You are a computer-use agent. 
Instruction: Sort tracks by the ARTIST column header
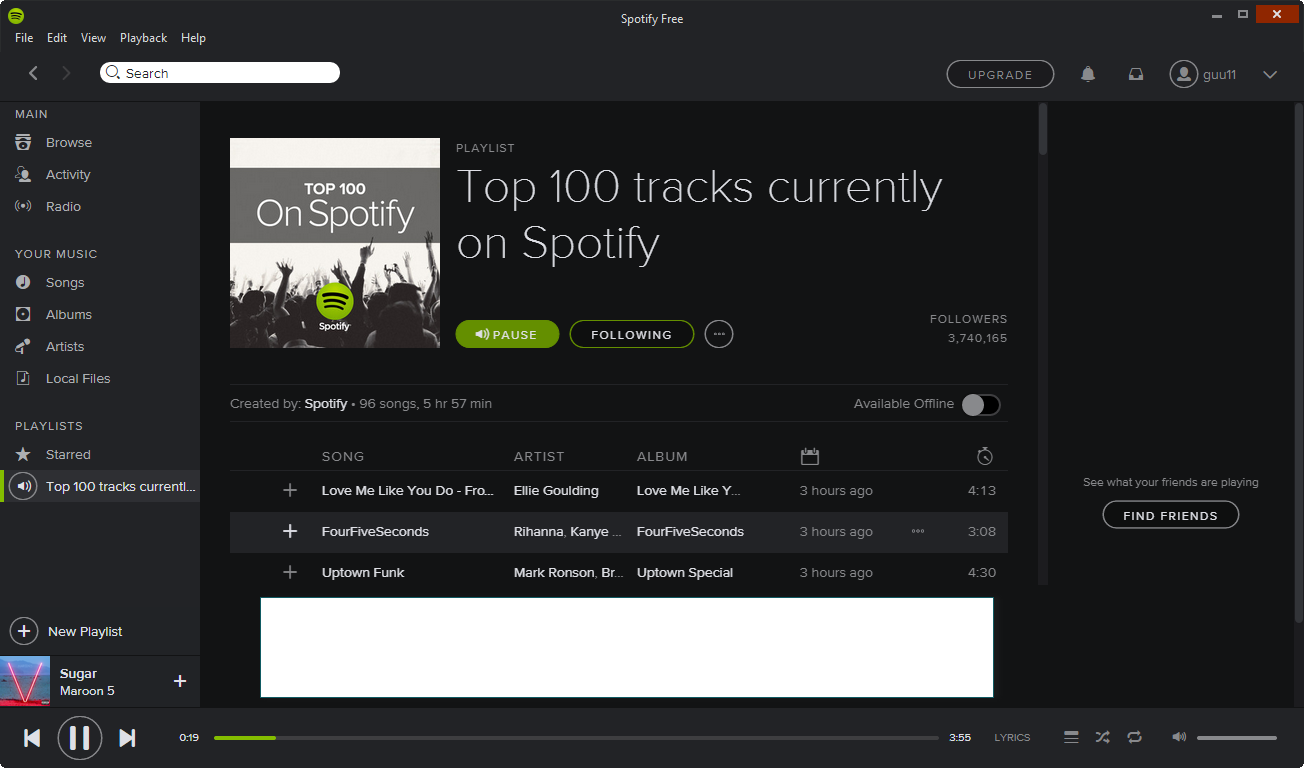[539, 456]
